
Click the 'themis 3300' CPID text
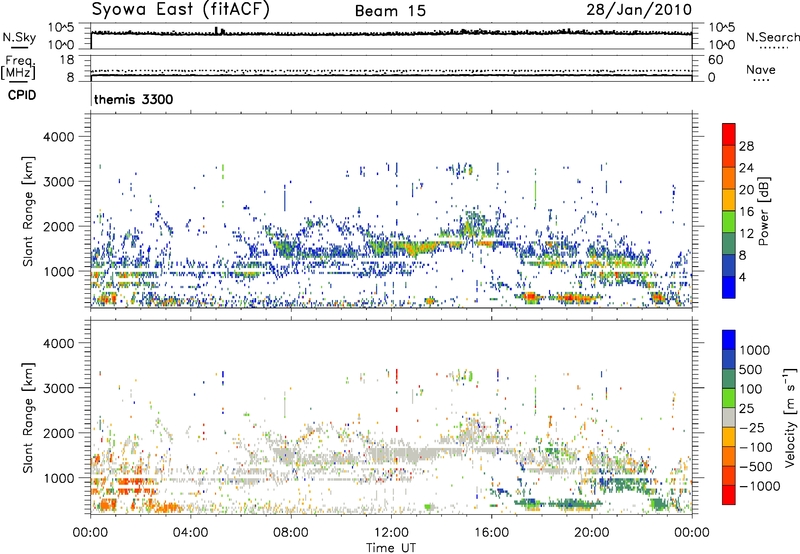click(134, 99)
